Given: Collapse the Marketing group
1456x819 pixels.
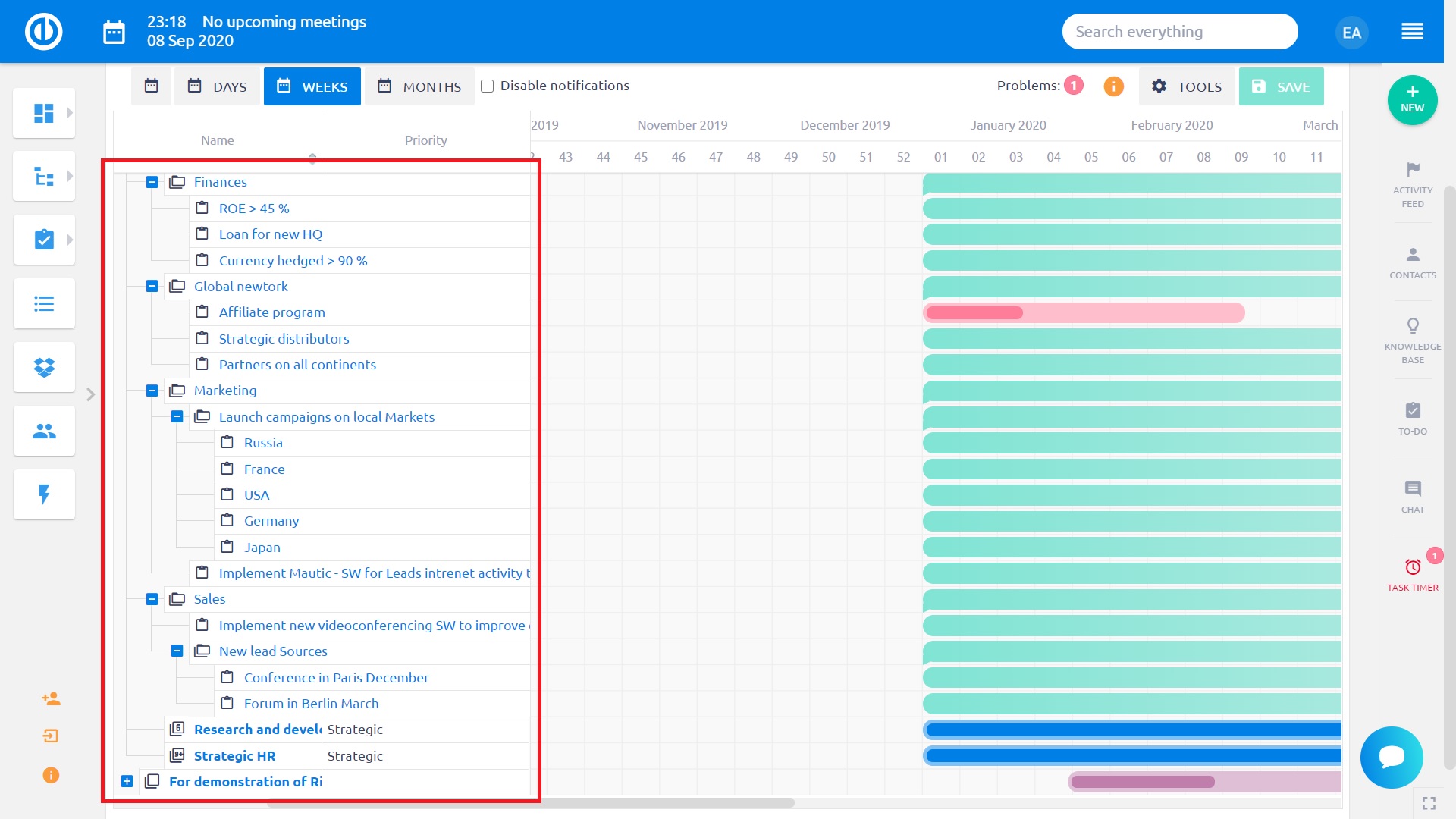Looking at the screenshot, I should [x=152, y=391].
